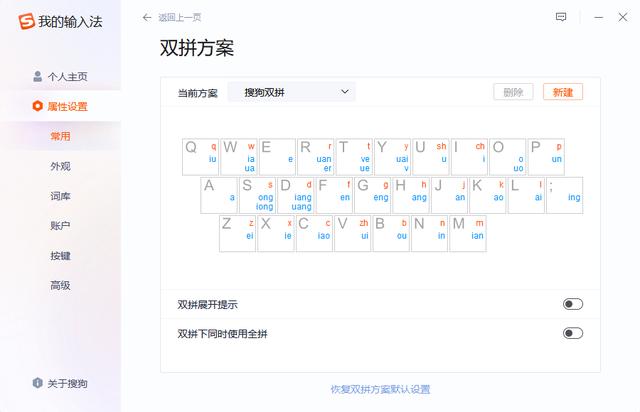Image resolution: width=640 pixels, height=412 pixels.
Task: Click the 返回上一页 link
Action: [x=180, y=17]
